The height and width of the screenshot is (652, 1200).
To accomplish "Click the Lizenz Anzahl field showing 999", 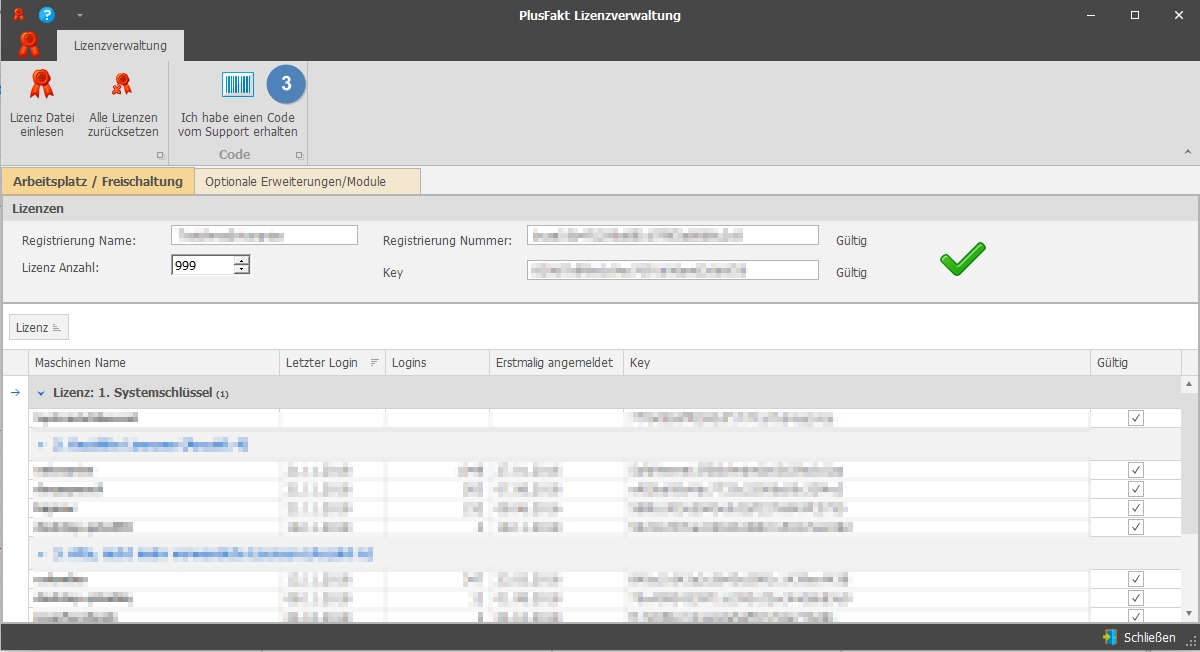I will pyautogui.click(x=203, y=265).
